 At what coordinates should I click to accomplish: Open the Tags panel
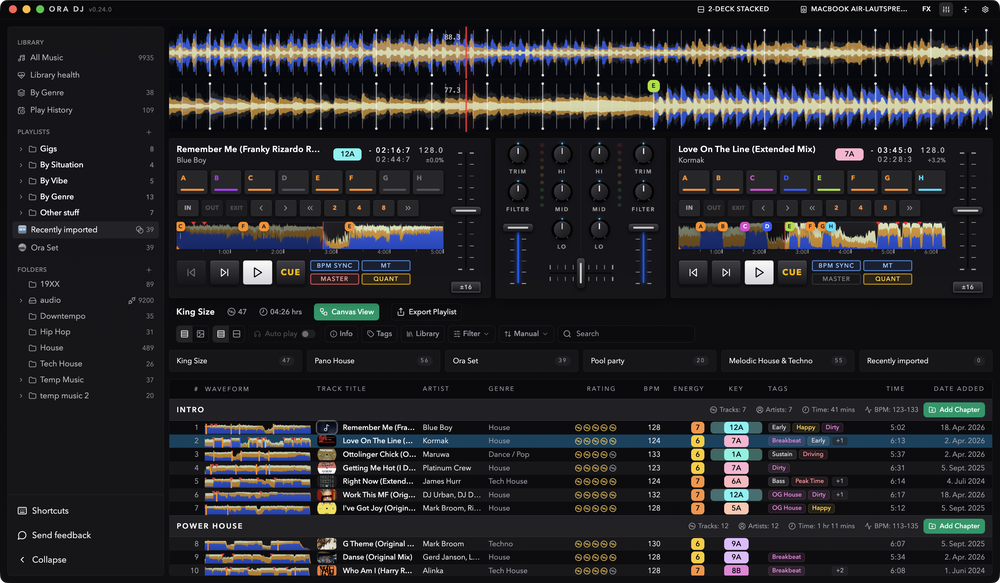tap(379, 334)
